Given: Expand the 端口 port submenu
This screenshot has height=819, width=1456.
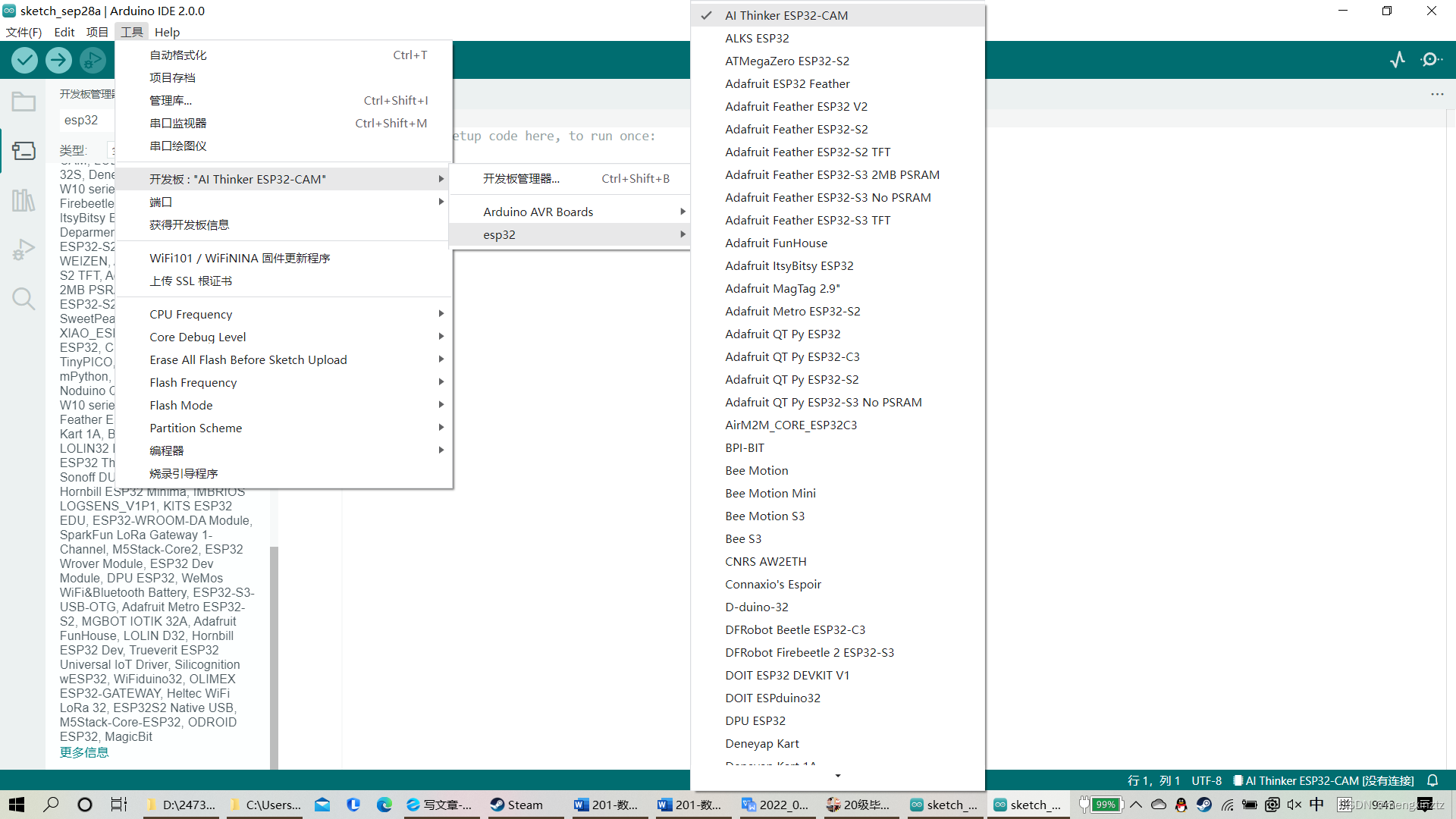Looking at the screenshot, I should point(284,202).
